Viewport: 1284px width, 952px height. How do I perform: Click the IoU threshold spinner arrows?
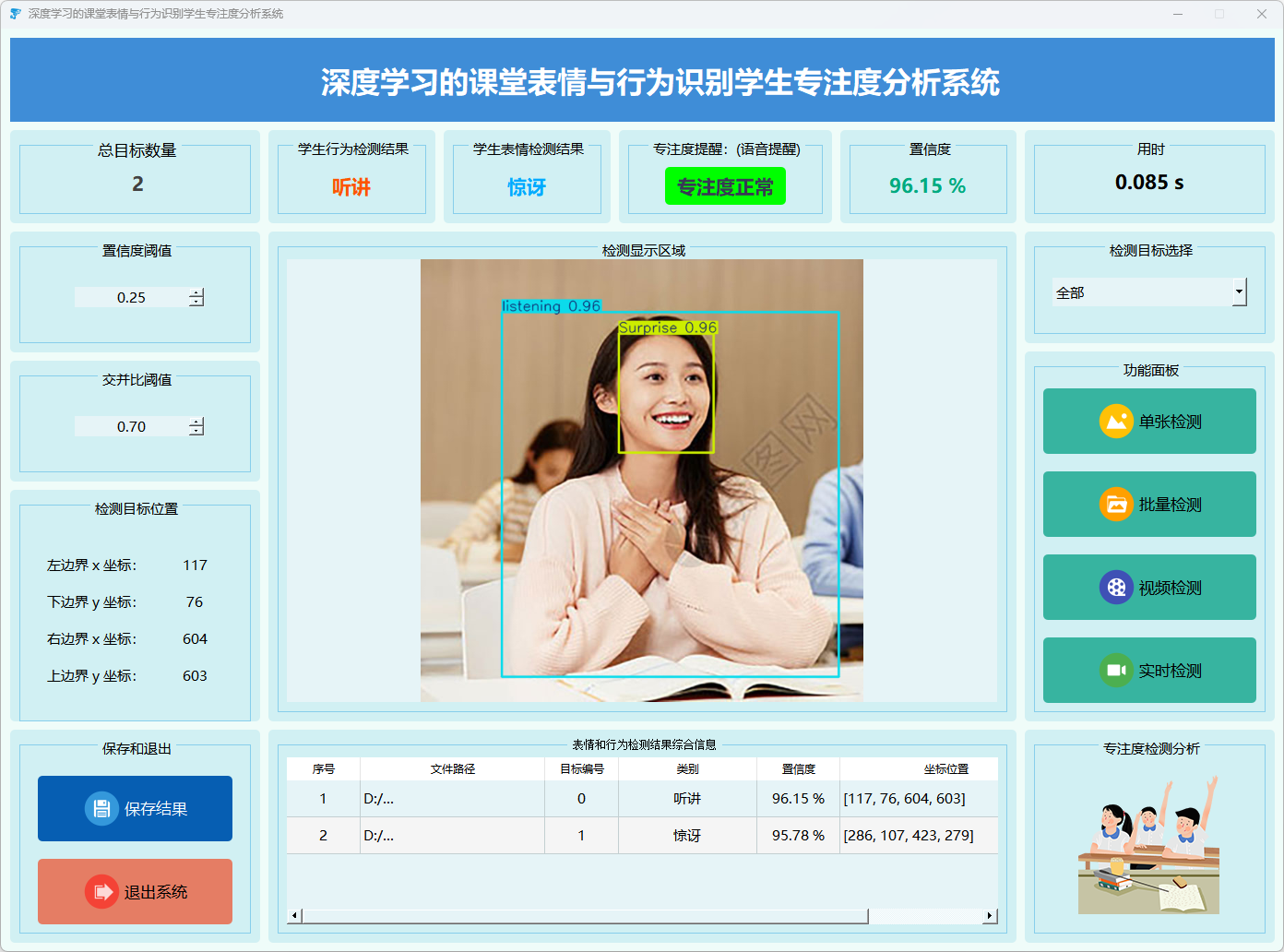pos(196,426)
